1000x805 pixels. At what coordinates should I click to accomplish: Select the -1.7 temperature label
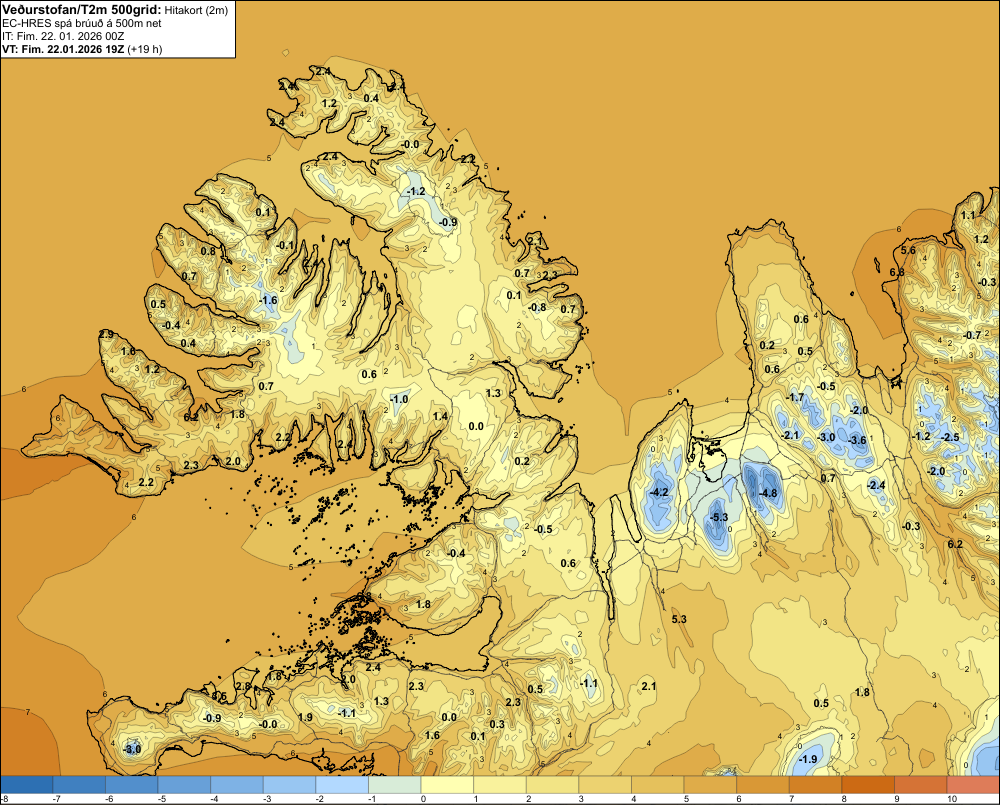tap(795, 397)
